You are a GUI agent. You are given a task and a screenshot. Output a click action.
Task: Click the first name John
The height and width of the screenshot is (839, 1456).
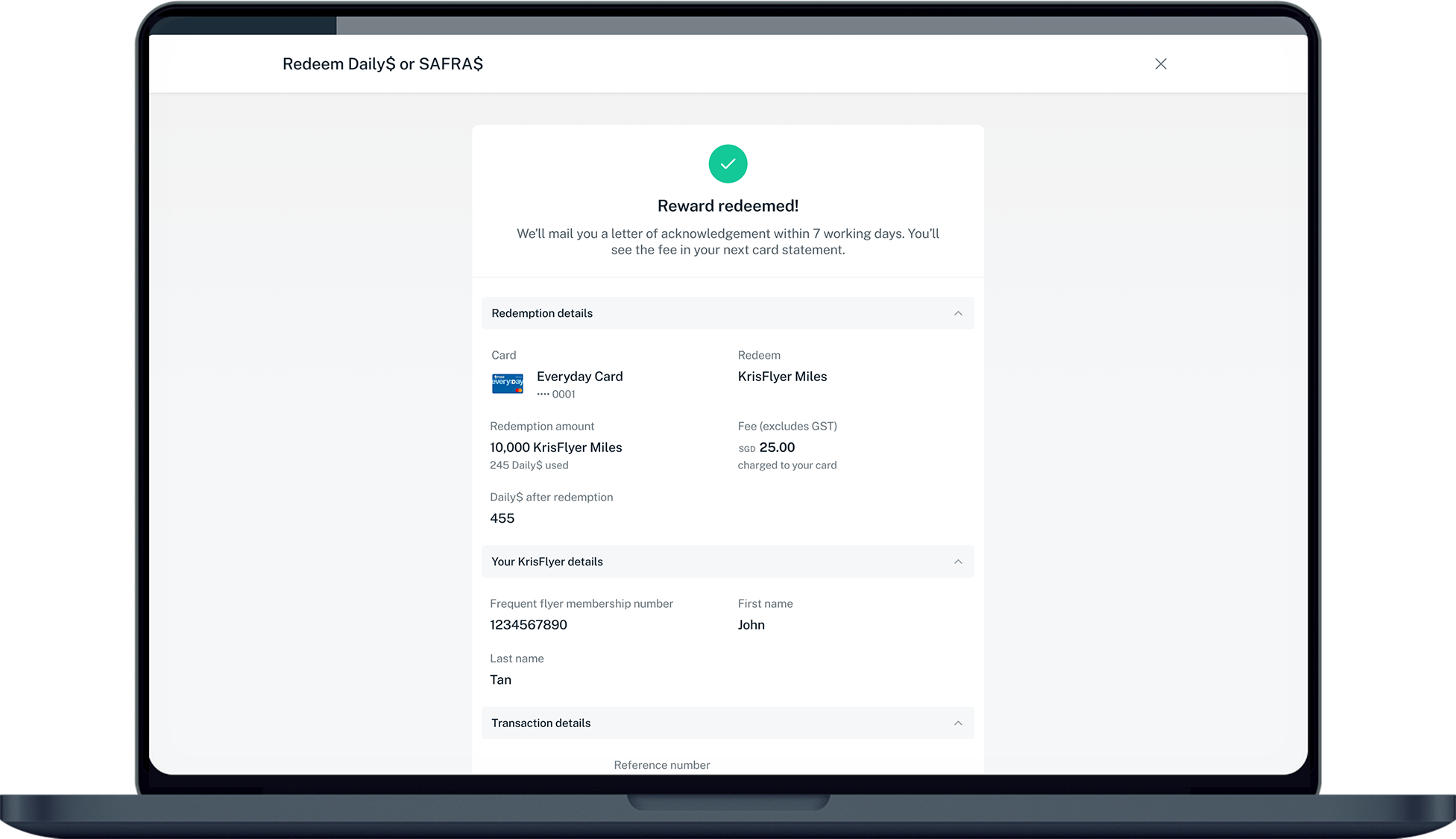751,625
